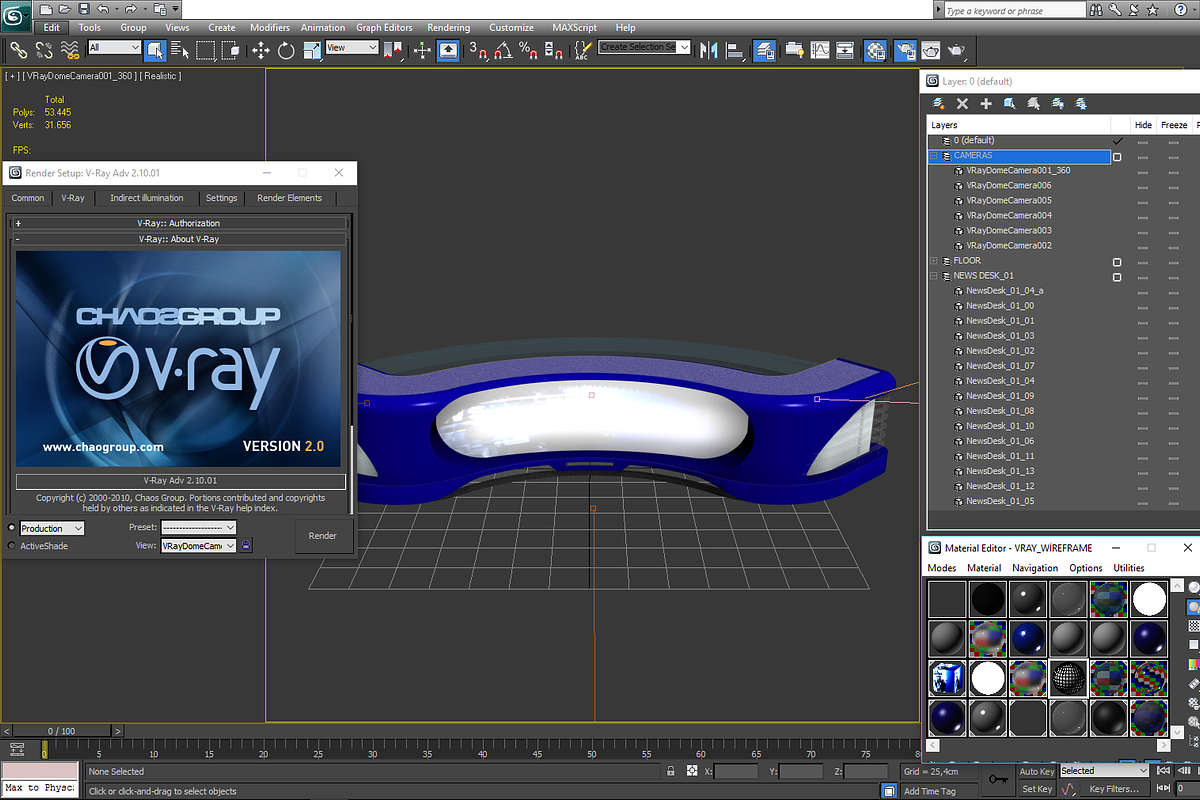1200x800 pixels.
Task: Open the render Preset dropdown
Action: click(x=198, y=527)
